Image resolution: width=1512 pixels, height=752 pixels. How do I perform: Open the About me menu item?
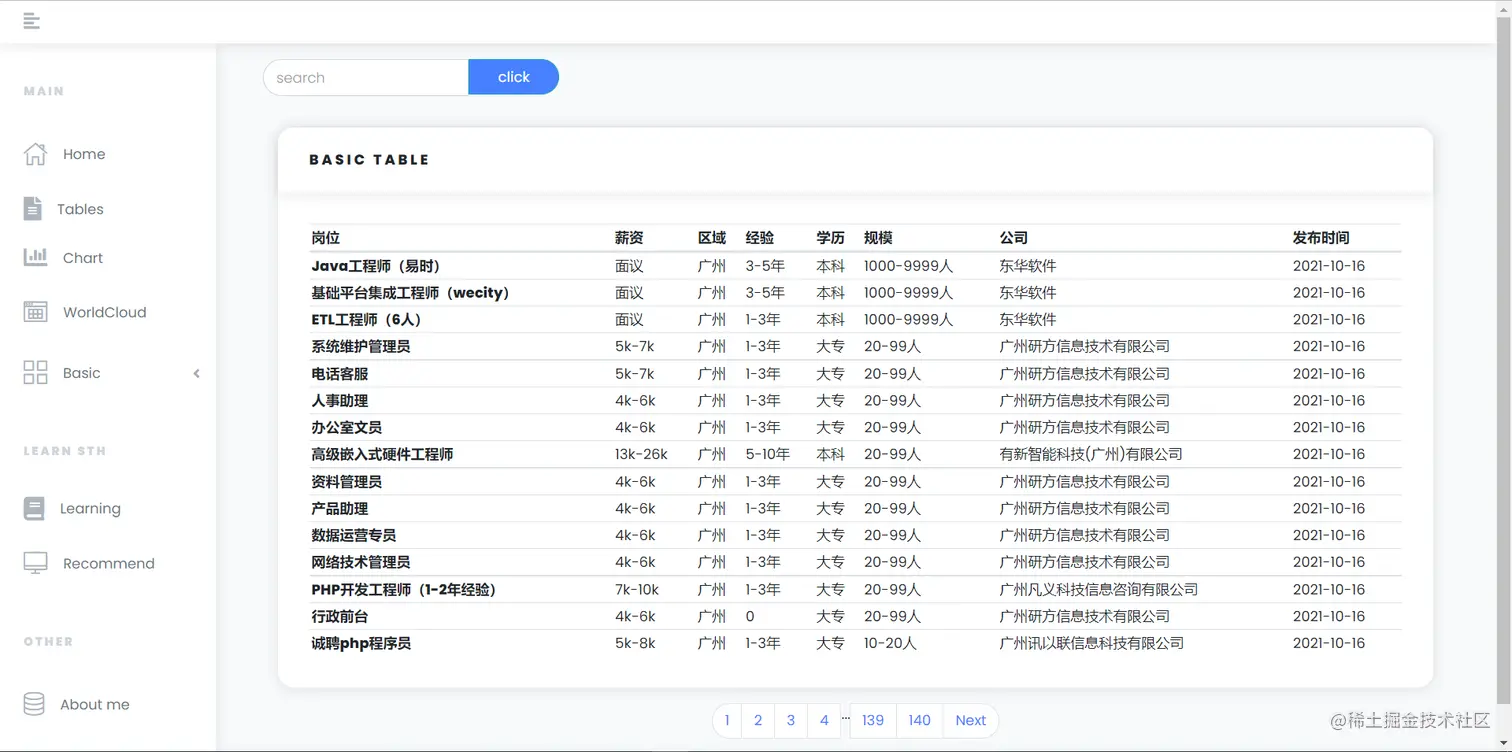click(95, 704)
